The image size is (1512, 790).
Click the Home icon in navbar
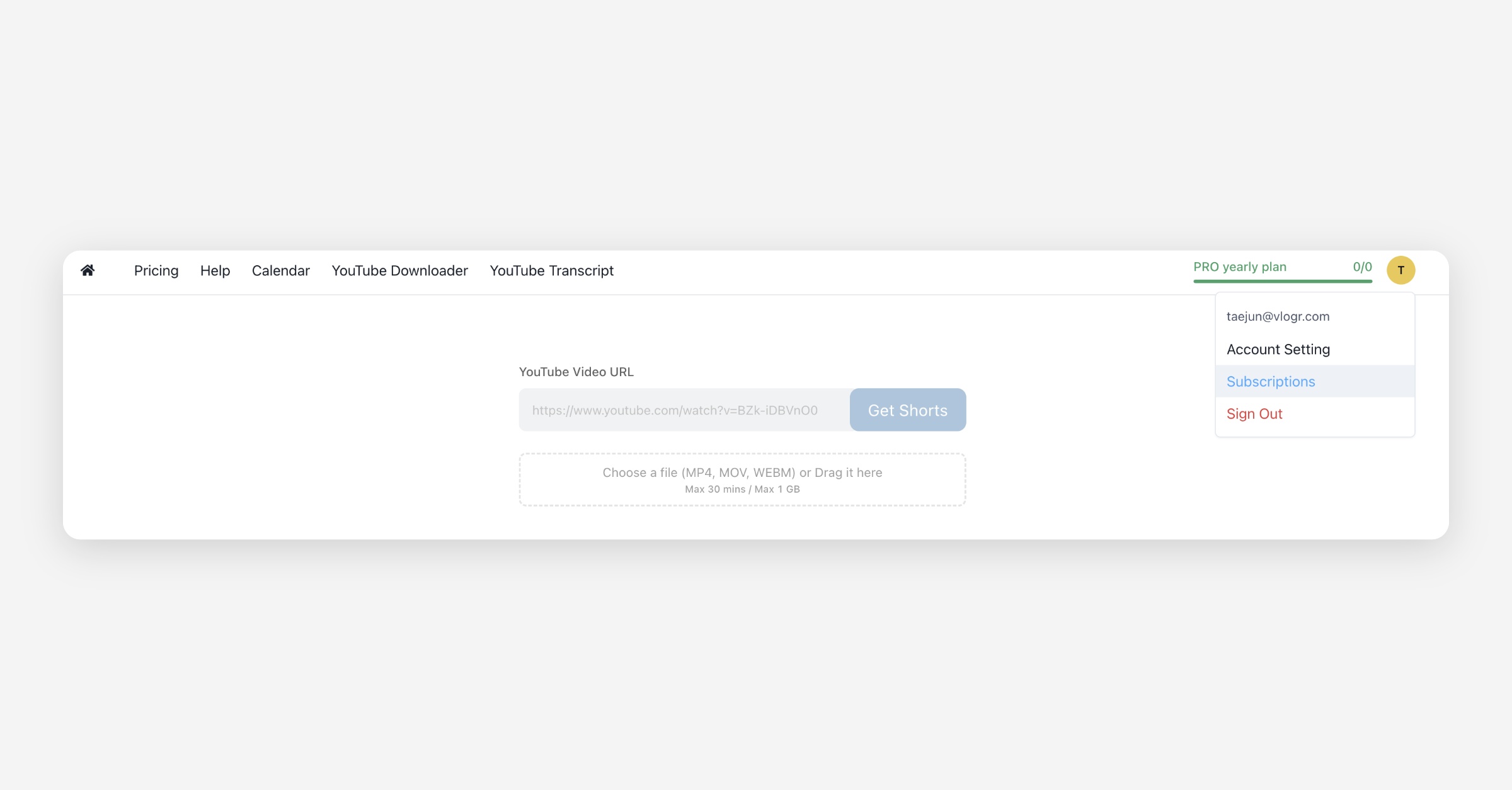coord(88,270)
